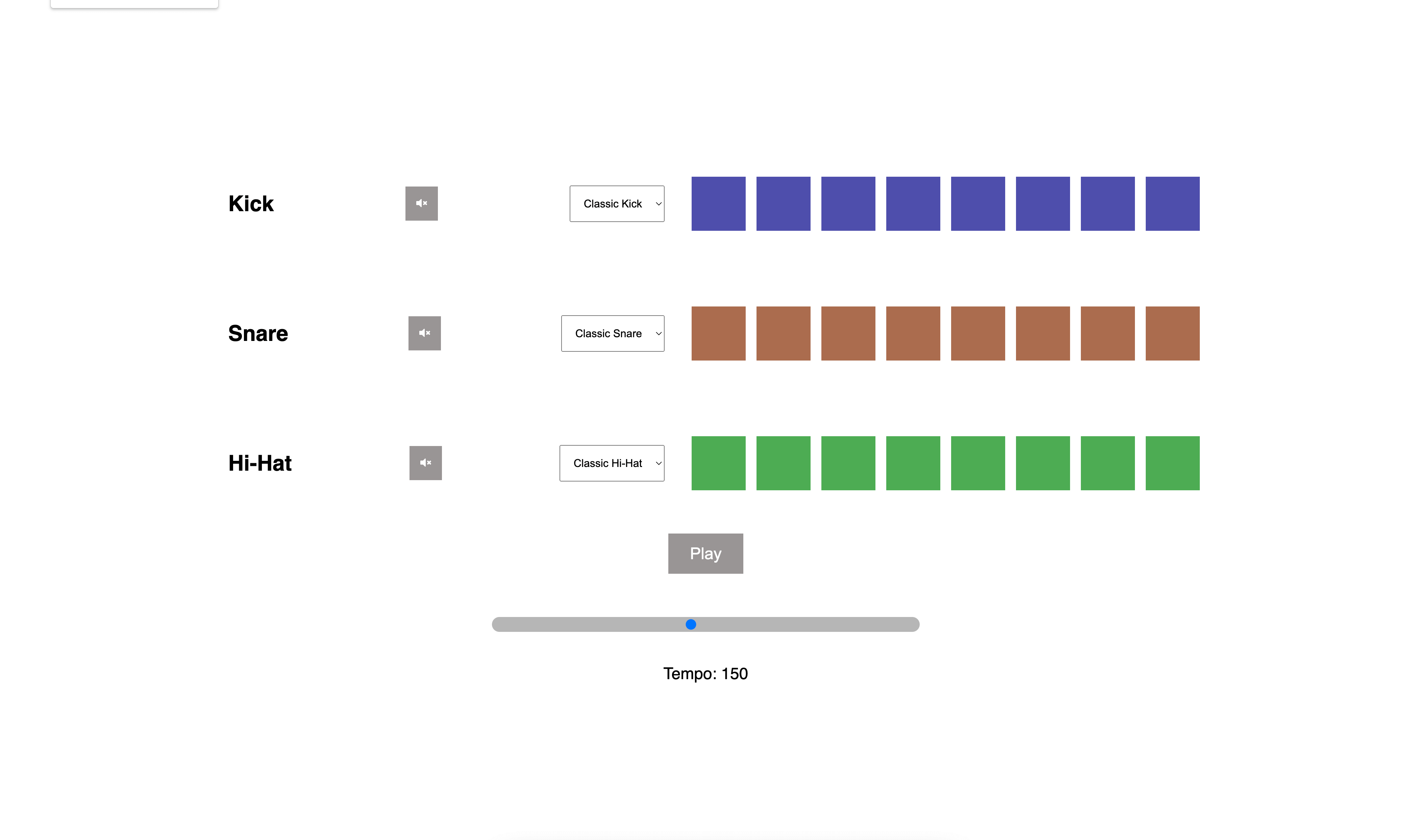Viewport: 1413px width, 840px height.
Task: Enable the sixth Hi-Hat step pad
Action: (x=1042, y=463)
